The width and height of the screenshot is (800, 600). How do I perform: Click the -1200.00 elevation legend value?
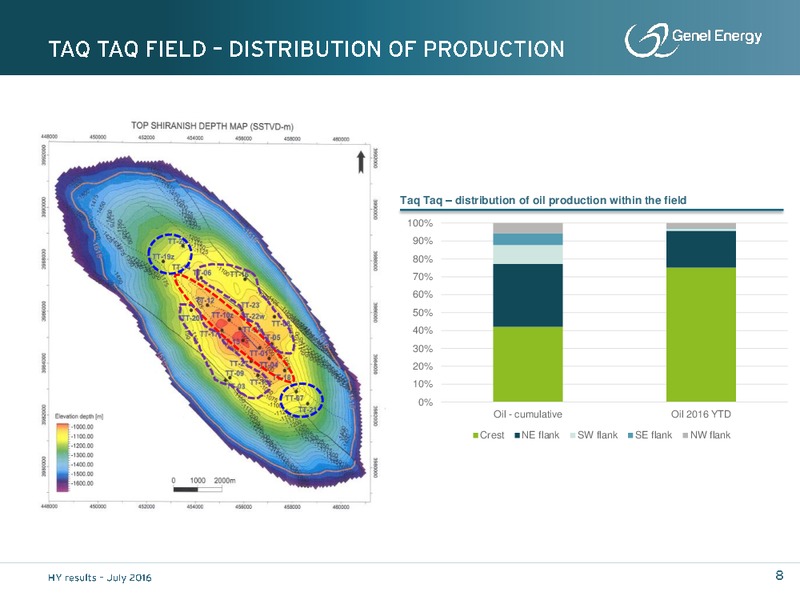point(82,446)
